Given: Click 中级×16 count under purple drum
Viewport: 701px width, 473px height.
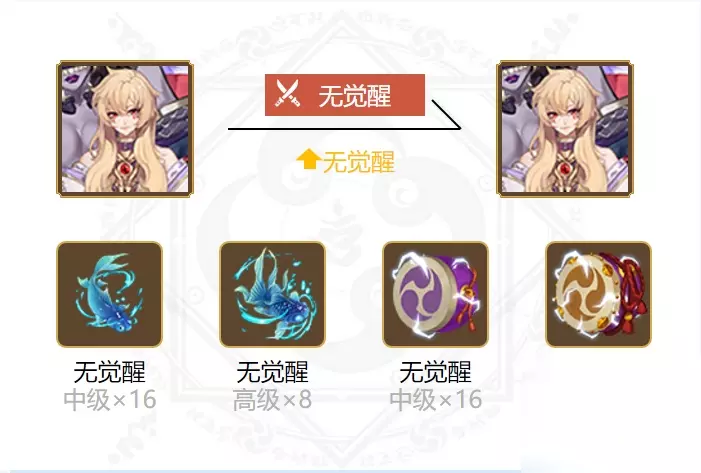Looking at the screenshot, I should pyautogui.click(x=435, y=400).
